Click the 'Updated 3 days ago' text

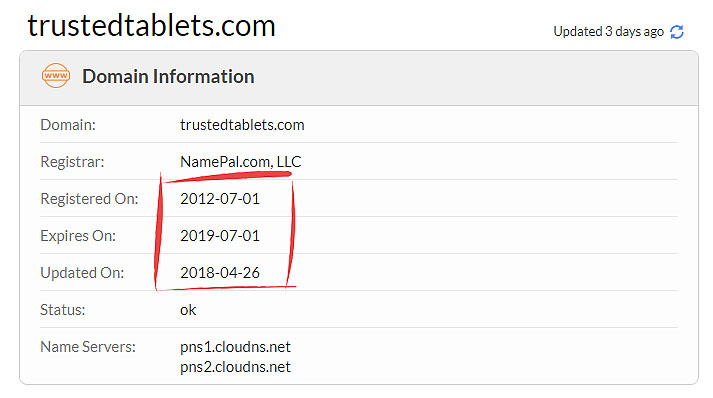click(x=608, y=31)
